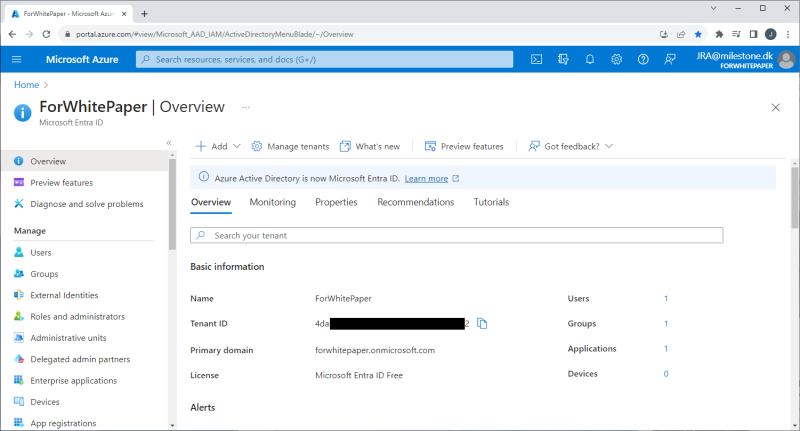Close the ForWhitePaper blade with X
This screenshot has height=431, width=800.
click(x=775, y=107)
